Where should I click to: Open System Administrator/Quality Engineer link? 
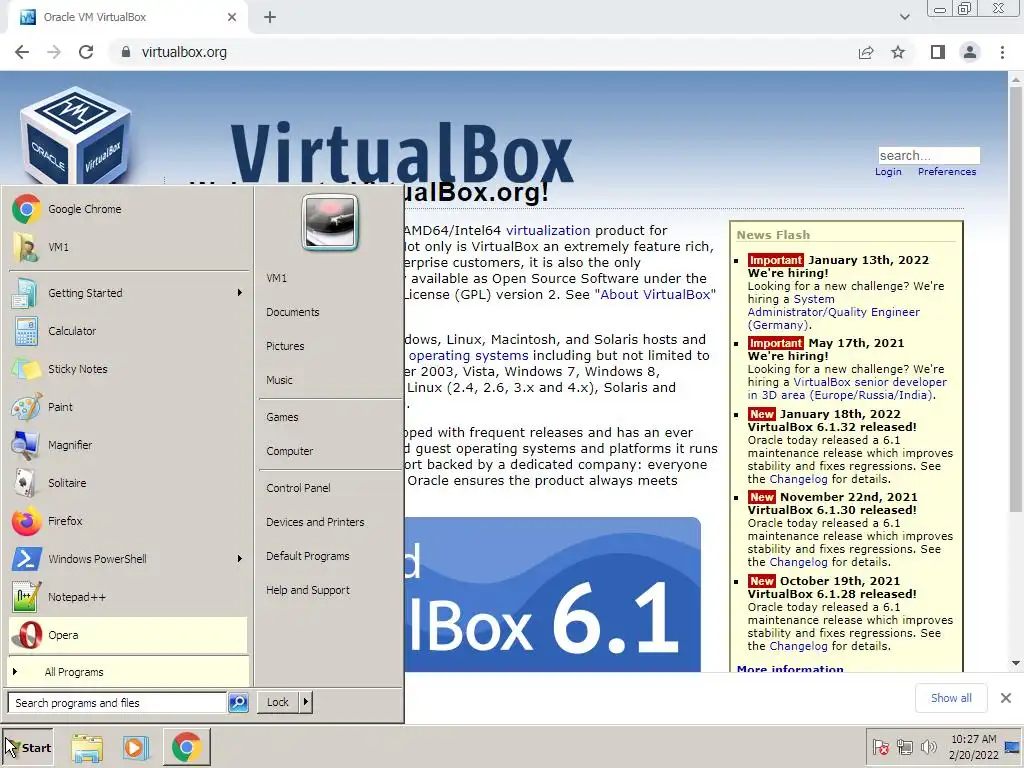[833, 312]
